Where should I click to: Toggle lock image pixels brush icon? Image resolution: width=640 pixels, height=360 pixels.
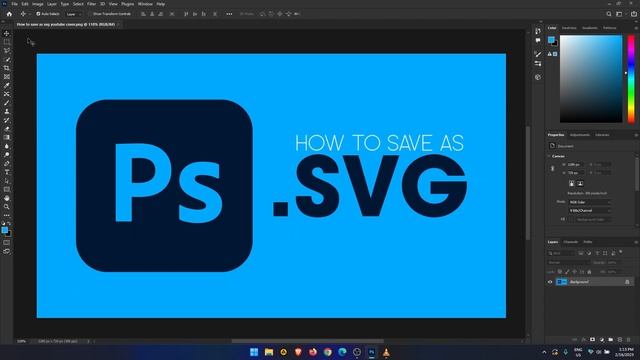[567, 272]
